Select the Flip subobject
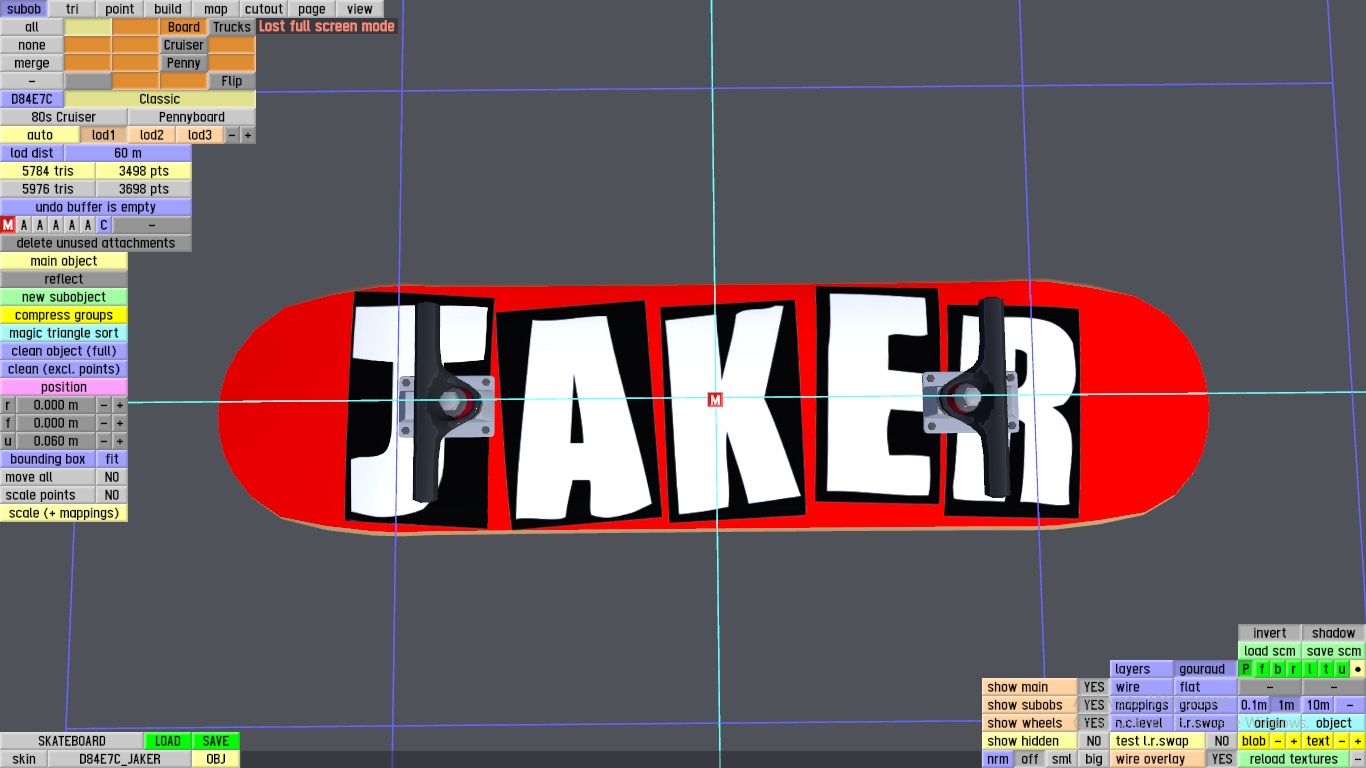Screen dimensions: 1366x768 click(232, 81)
